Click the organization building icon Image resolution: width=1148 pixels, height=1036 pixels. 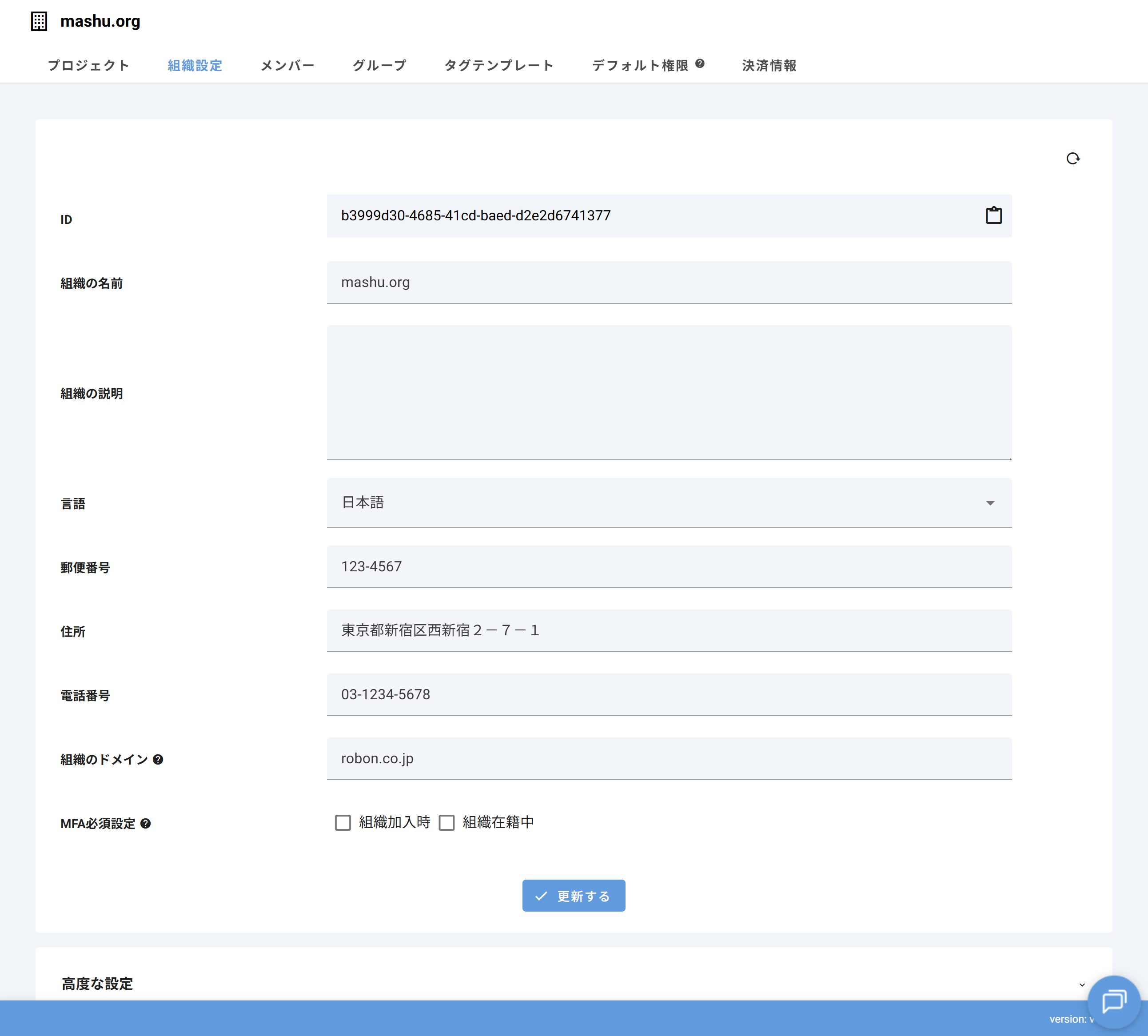39,22
